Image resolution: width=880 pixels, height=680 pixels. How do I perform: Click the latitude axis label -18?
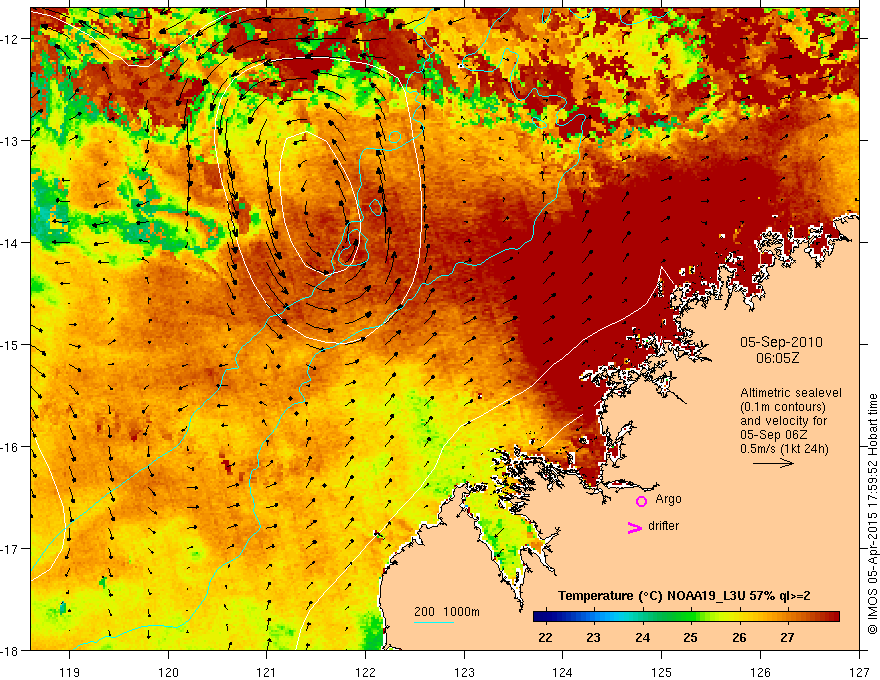(x=11, y=650)
